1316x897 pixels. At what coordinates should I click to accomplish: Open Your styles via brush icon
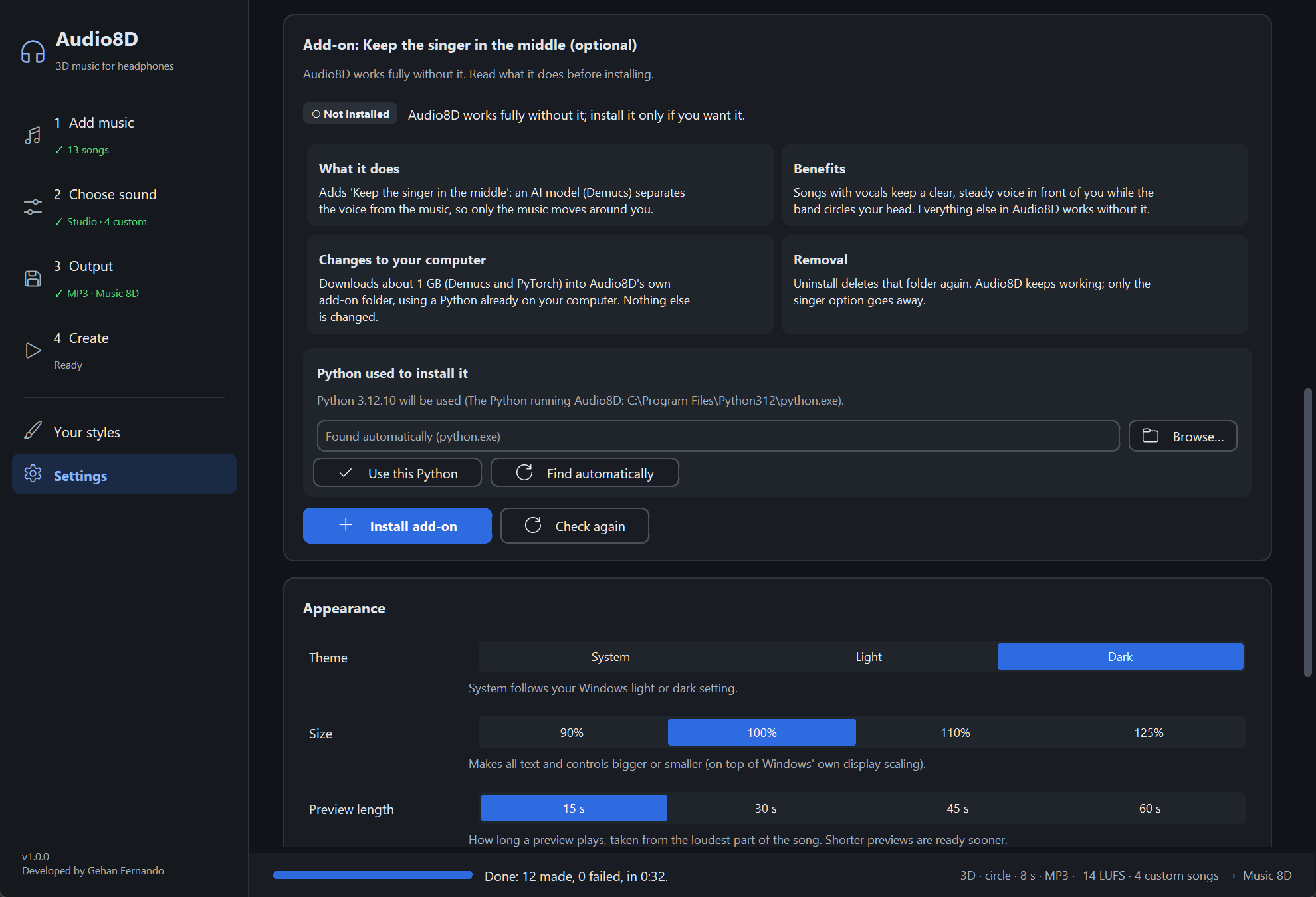33,430
